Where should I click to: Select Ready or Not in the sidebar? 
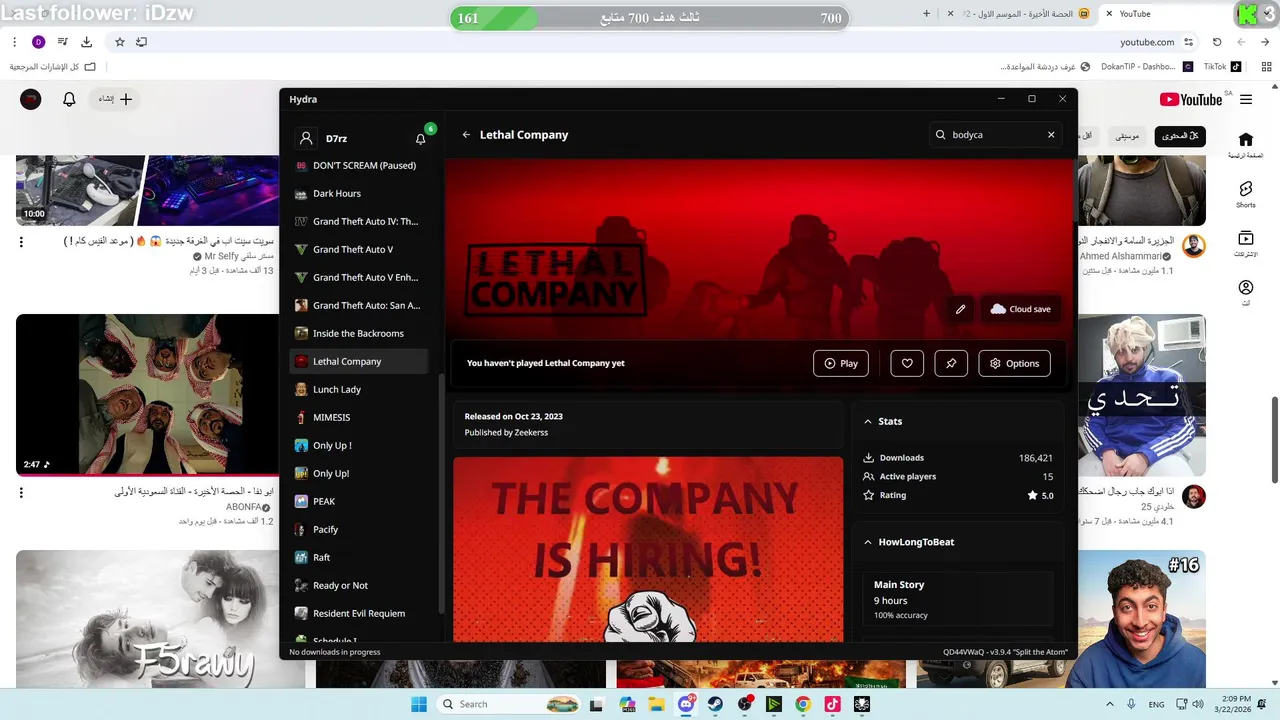click(x=358, y=585)
